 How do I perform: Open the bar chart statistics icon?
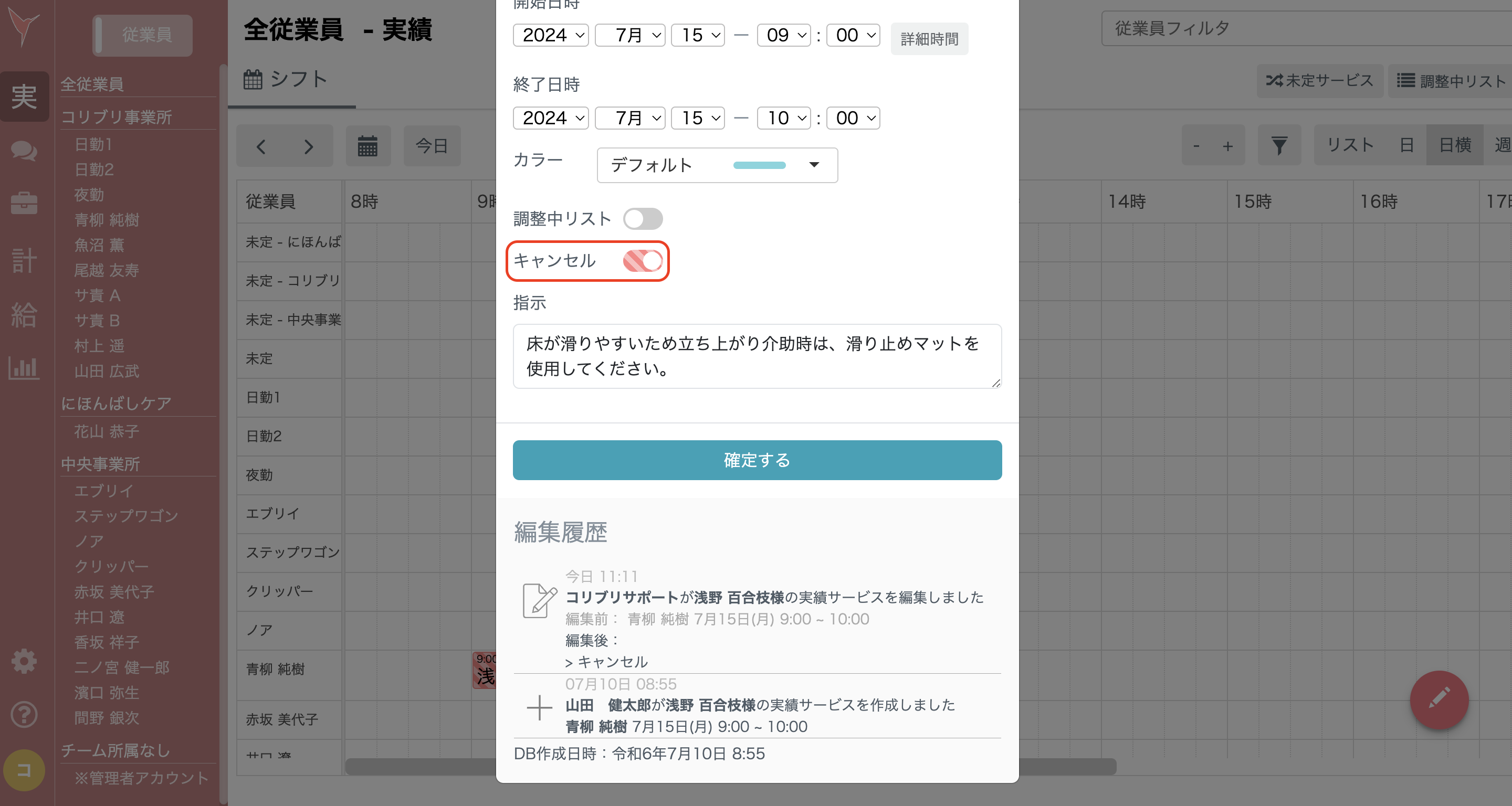coord(25,368)
